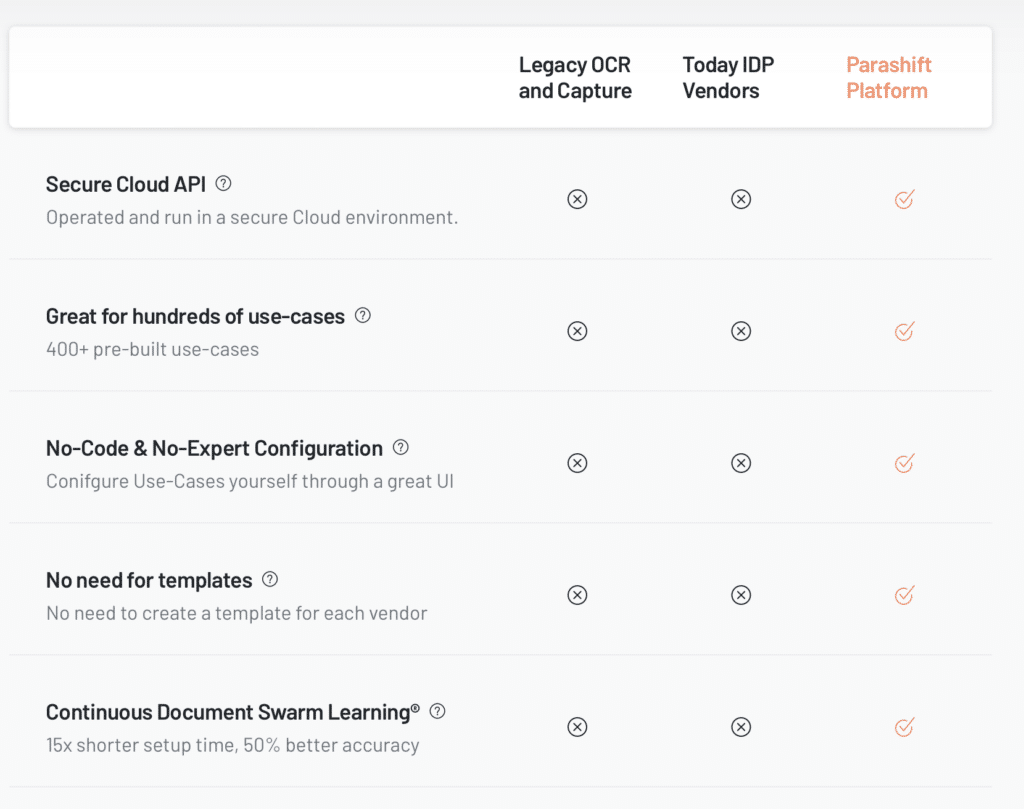The image size is (1024, 809).
Task: Click Legacy OCR cross icon in templates row
Action: [577, 595]
